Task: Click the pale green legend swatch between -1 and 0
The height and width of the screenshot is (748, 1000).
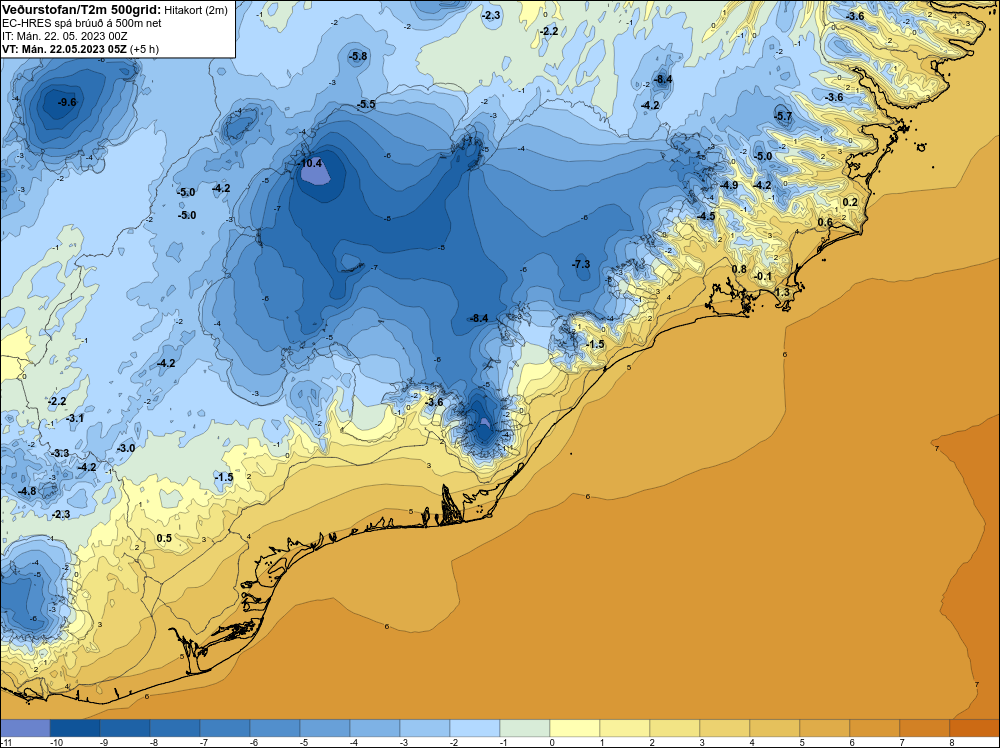Action: point(525,728)
